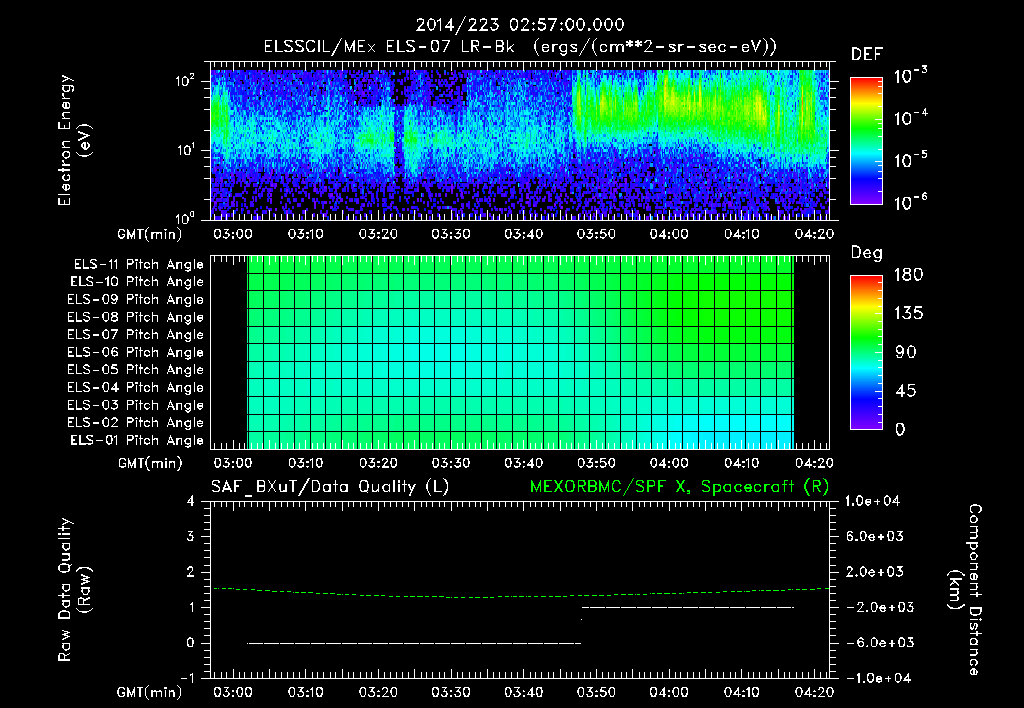The image size is (1024, 708).
Task: Click the electron energy spectrogram plot
Action: coord(520,141)
